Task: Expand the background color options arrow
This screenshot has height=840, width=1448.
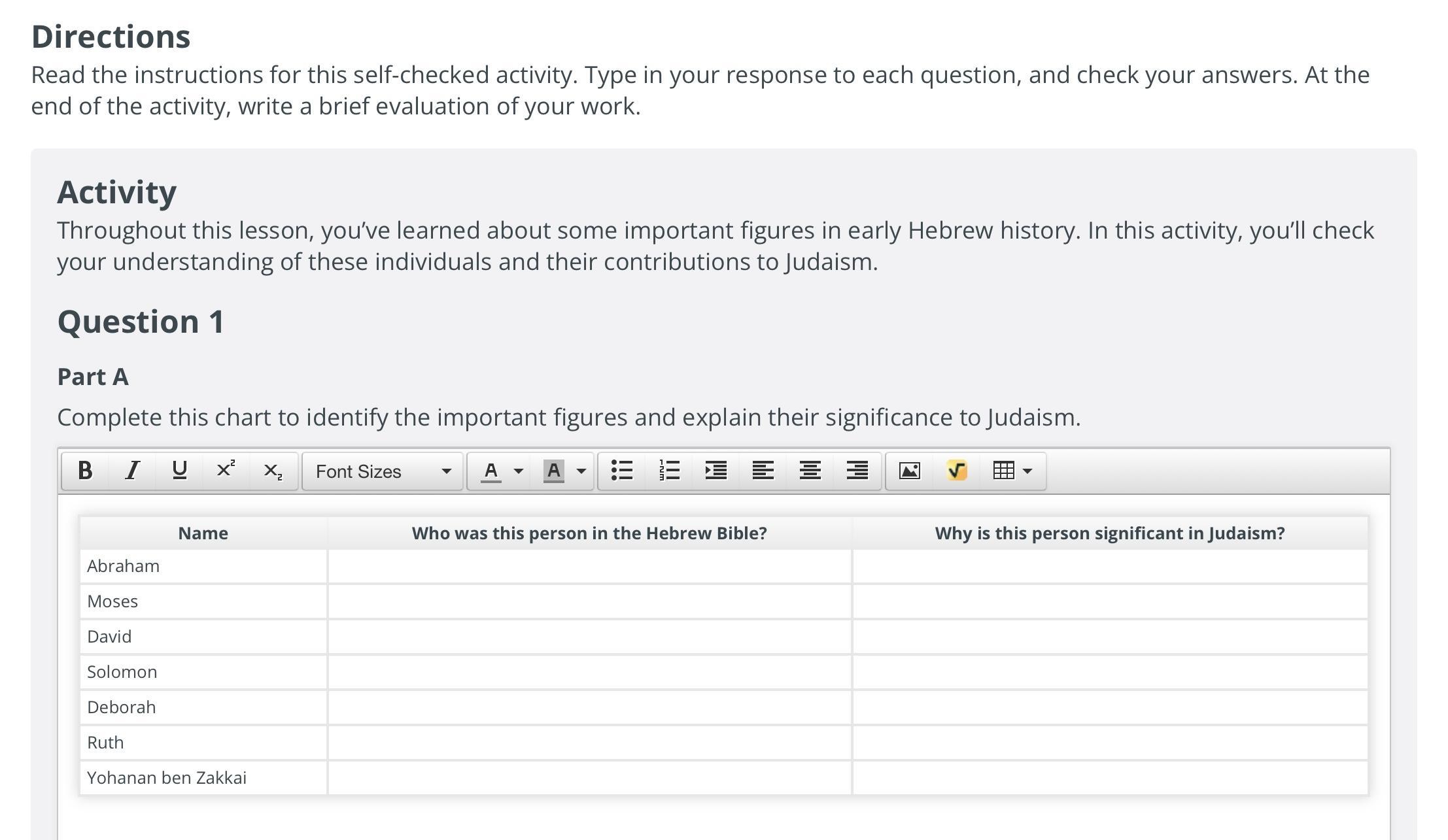Action: pos(581,471)
